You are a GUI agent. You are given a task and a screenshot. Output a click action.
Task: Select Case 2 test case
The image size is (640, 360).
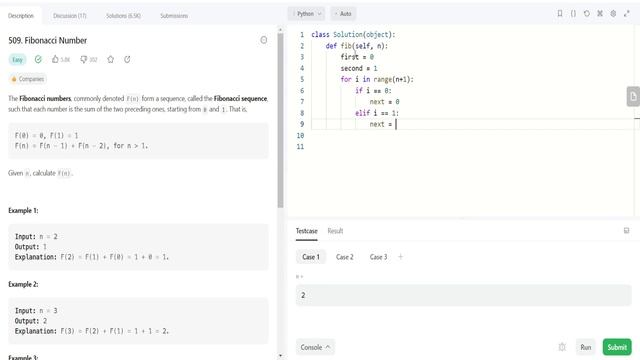344,257
